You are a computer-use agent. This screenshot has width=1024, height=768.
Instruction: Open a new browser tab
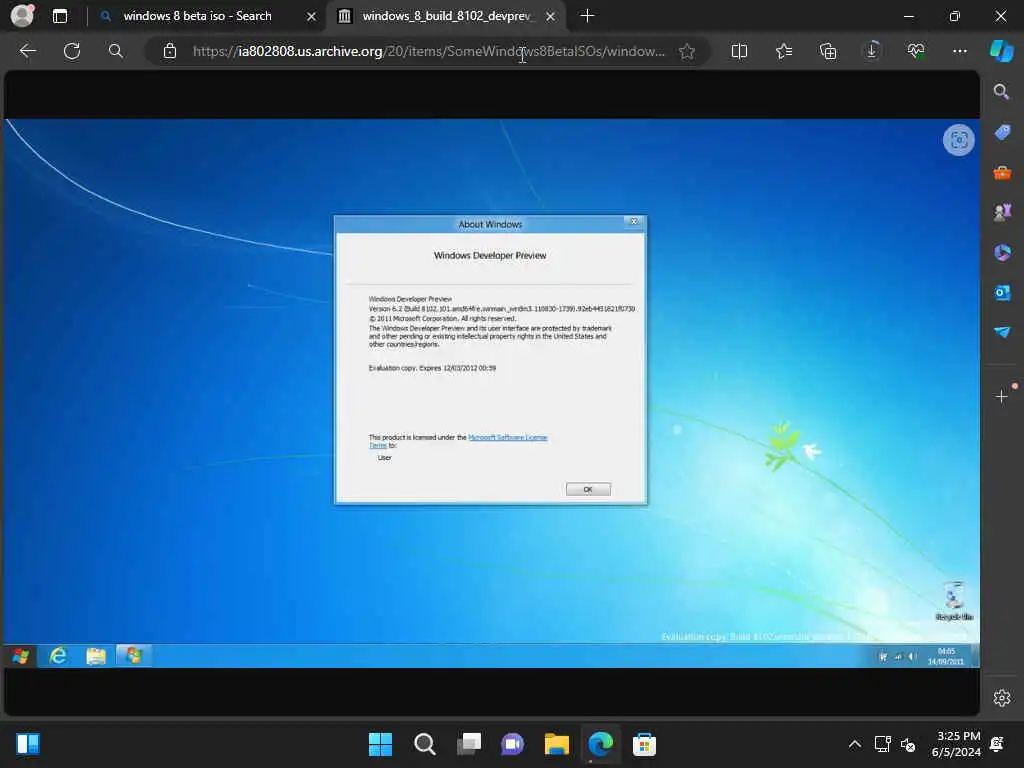[587, 16]
